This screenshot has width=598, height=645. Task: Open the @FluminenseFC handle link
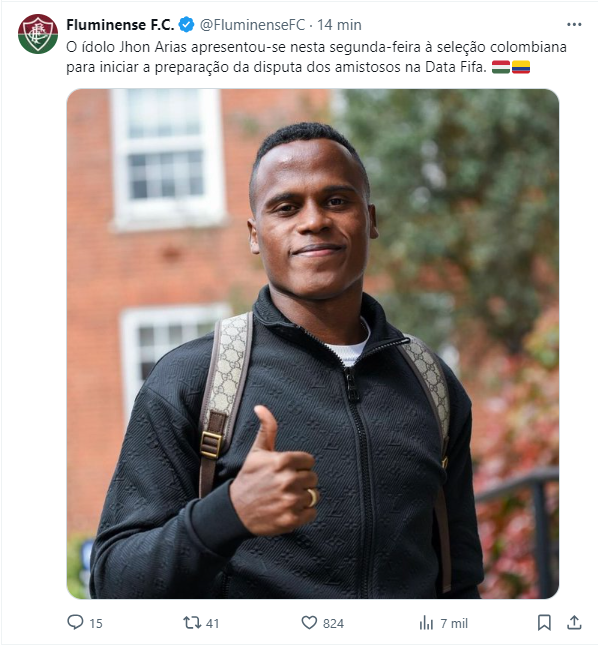252,25
